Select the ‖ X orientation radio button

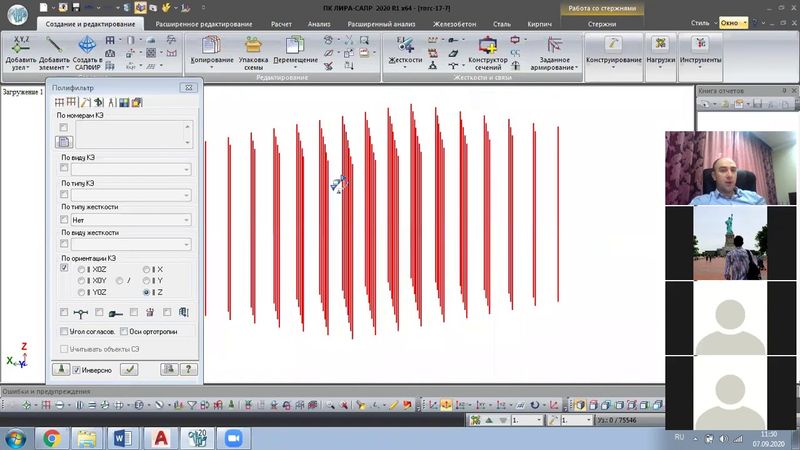coord(148,270)
